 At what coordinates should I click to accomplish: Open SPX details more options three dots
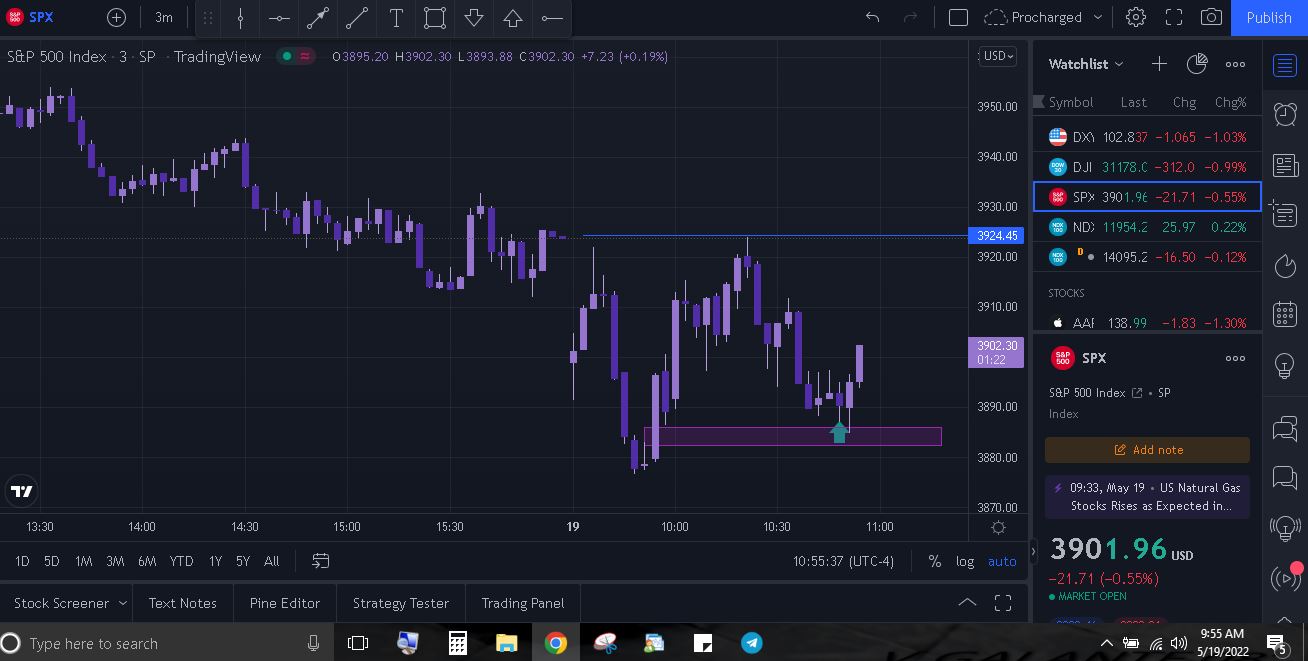[x=1236, y=358]
